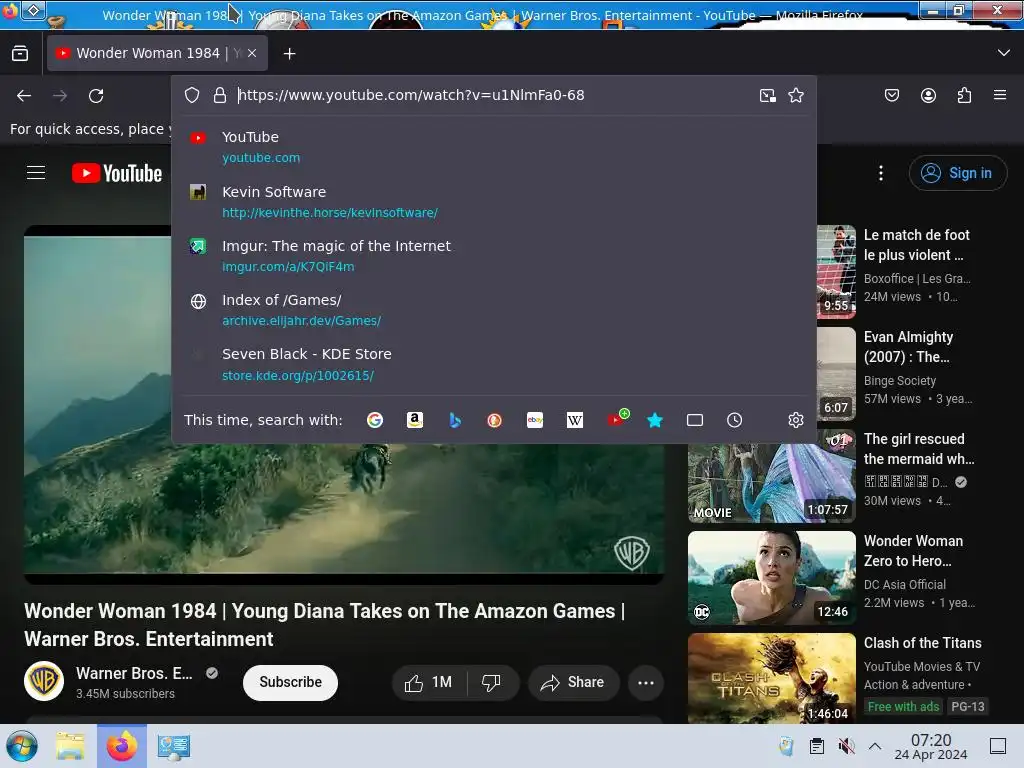Search bookmarks with star icon
The height and width of the screenshot is (768, 1024).
click(x=655, y=420)
